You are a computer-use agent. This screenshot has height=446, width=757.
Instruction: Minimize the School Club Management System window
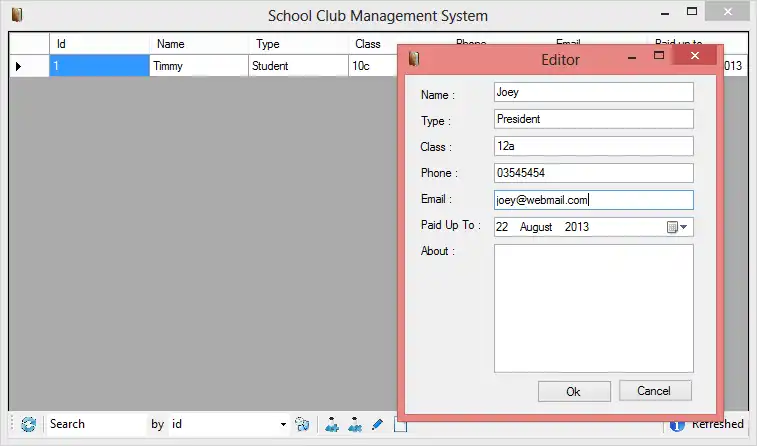click(665, 14)
